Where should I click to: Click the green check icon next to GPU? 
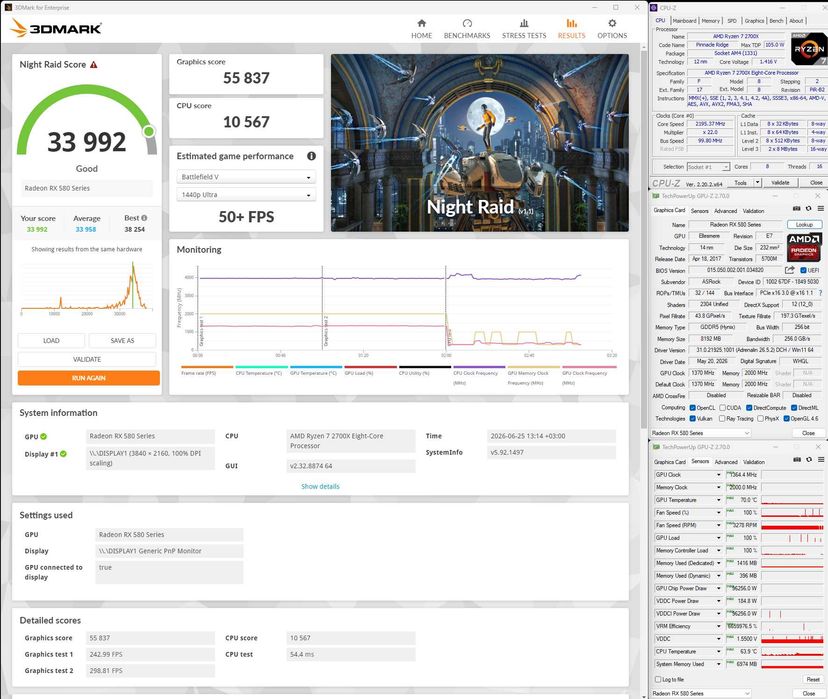pos(44,437)
